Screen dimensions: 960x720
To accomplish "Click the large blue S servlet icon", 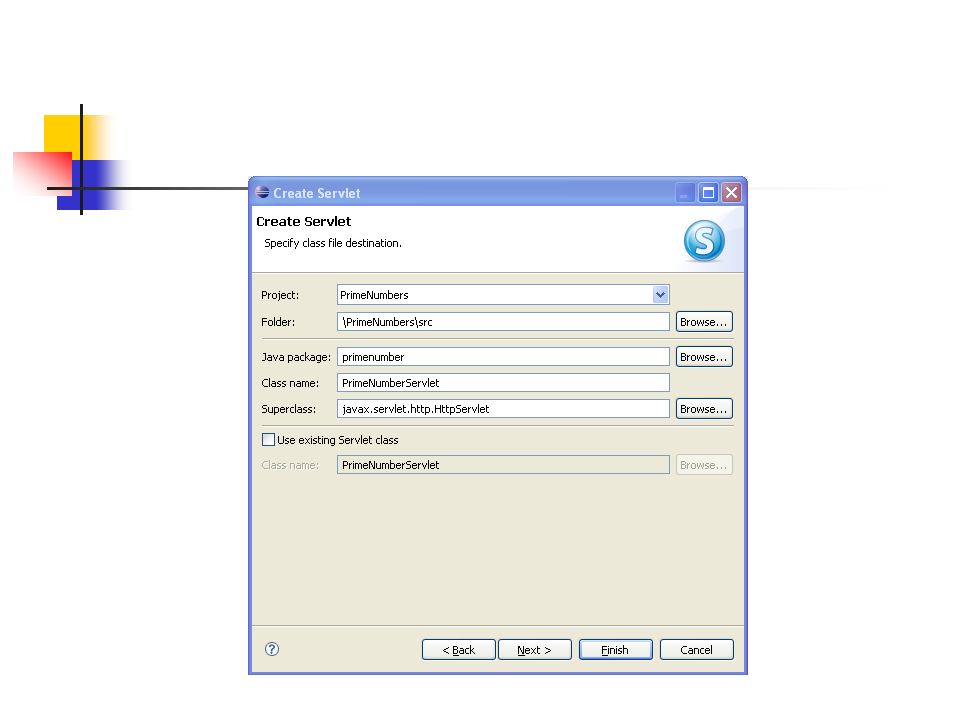I will click(704, 241).
